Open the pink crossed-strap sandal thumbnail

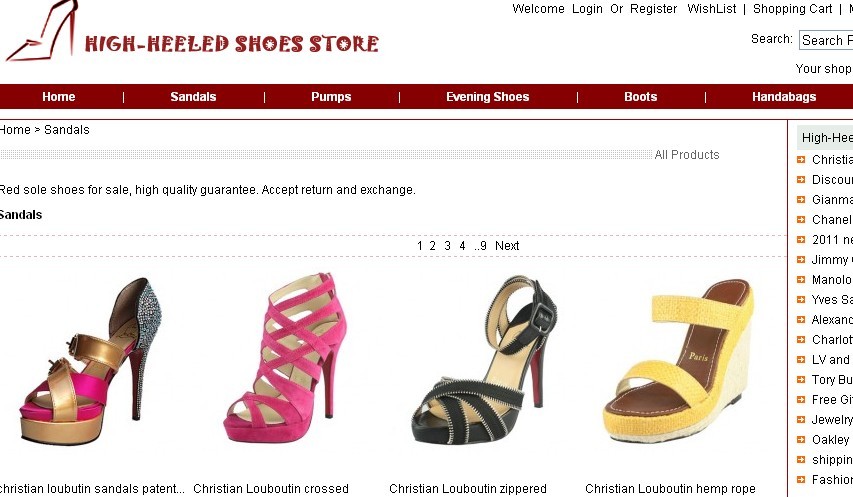tap(286, 358)
